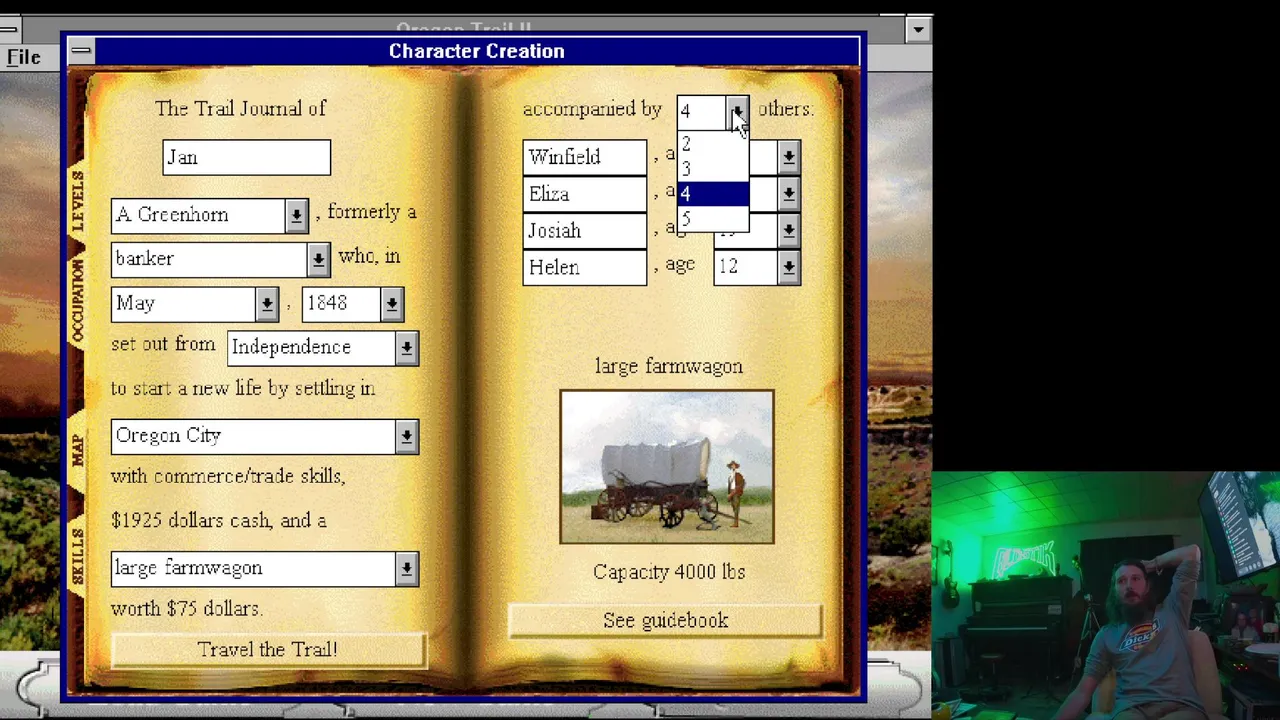
Task: Open the LEVELS side tab
Action: pos(78,201)
